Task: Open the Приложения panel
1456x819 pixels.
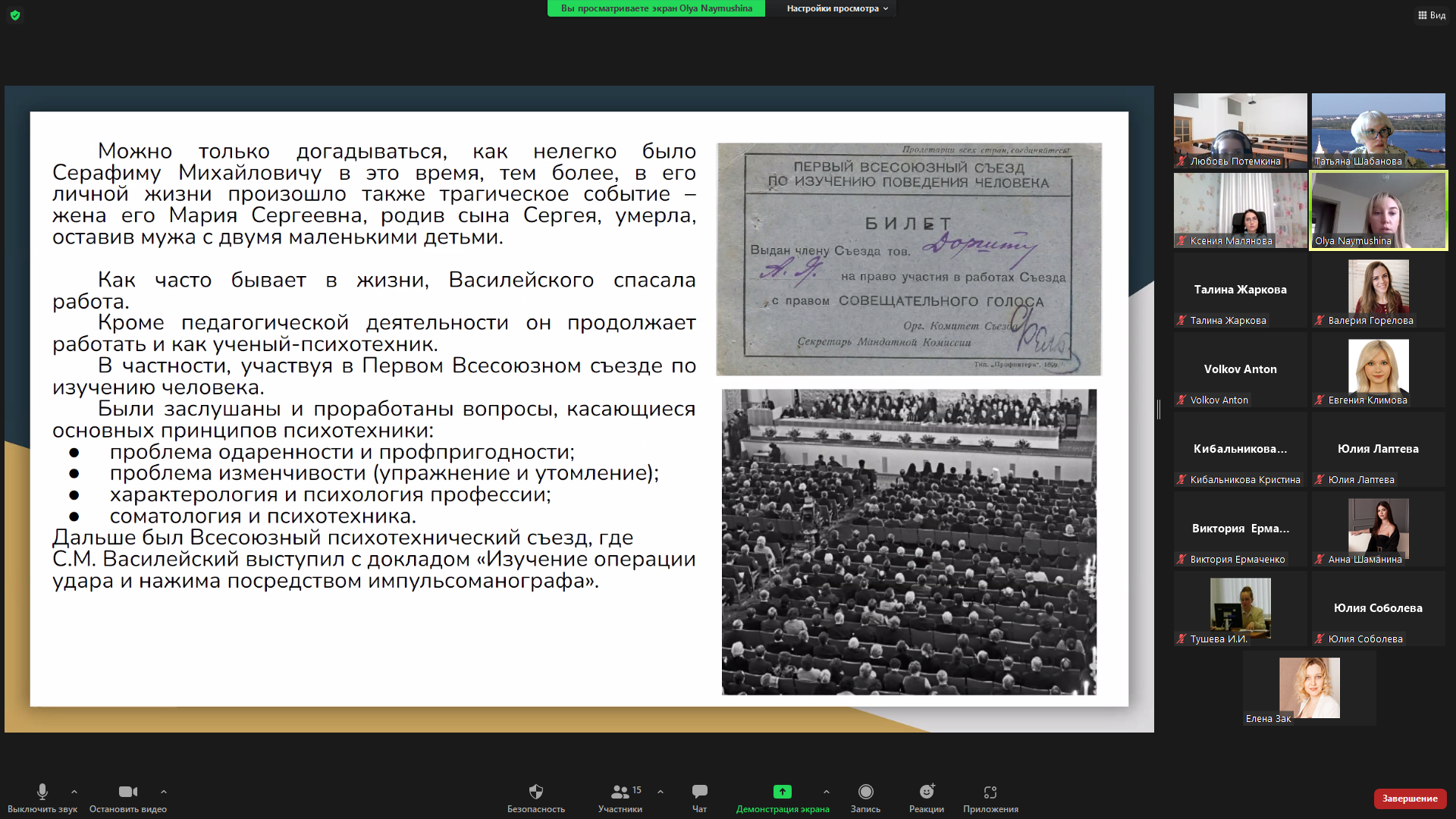Action: click(989, 796)
